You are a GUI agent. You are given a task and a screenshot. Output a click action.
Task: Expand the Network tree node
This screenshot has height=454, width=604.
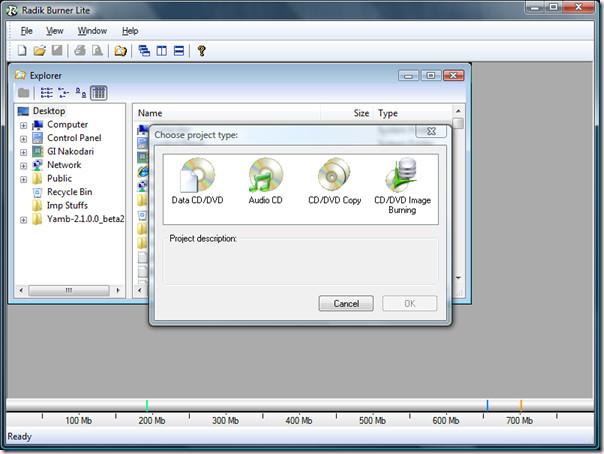pyautogui.click(x=23, y=165)
